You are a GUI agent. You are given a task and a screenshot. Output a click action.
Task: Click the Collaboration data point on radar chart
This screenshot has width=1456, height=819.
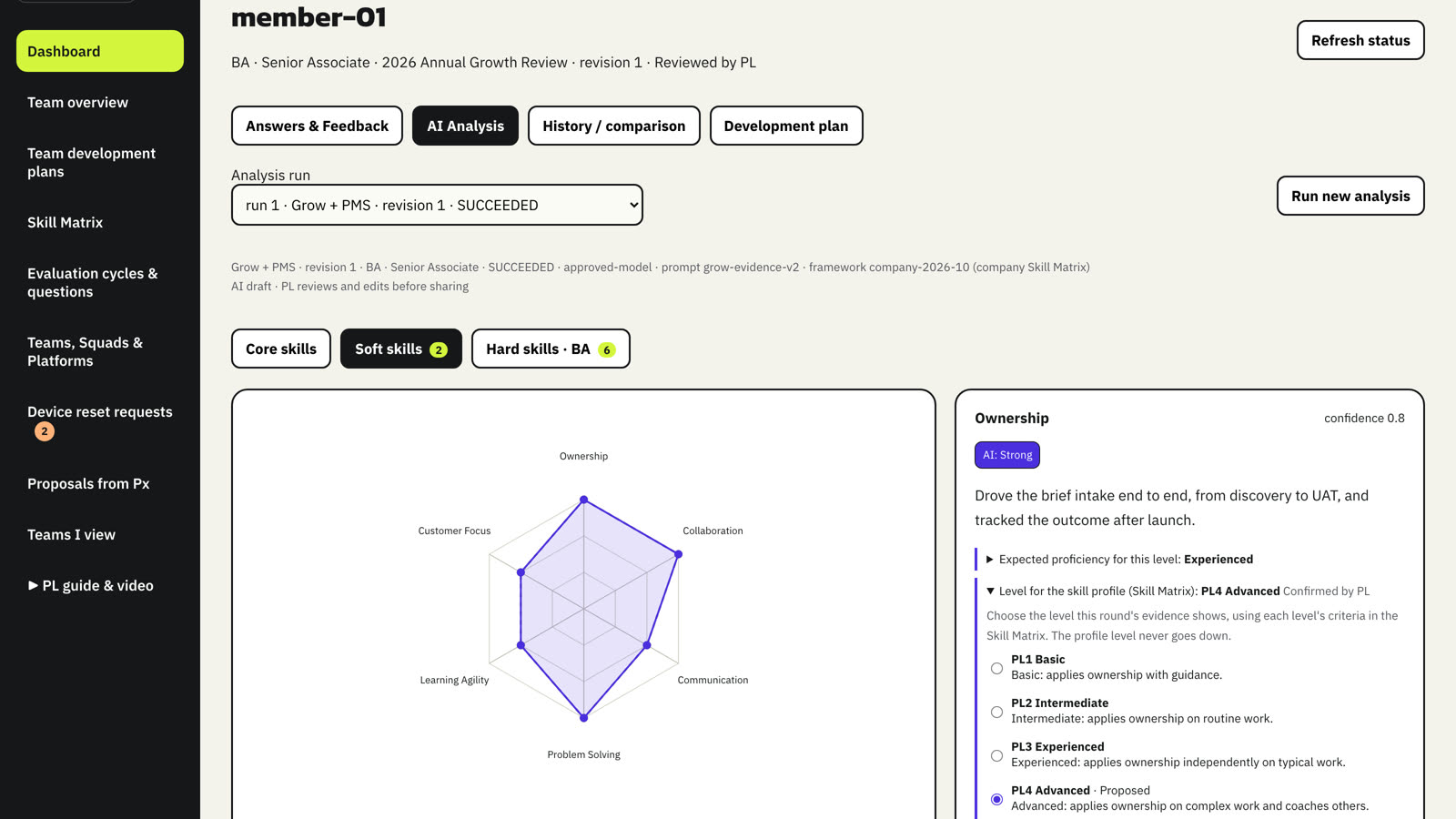coord(678,554)
